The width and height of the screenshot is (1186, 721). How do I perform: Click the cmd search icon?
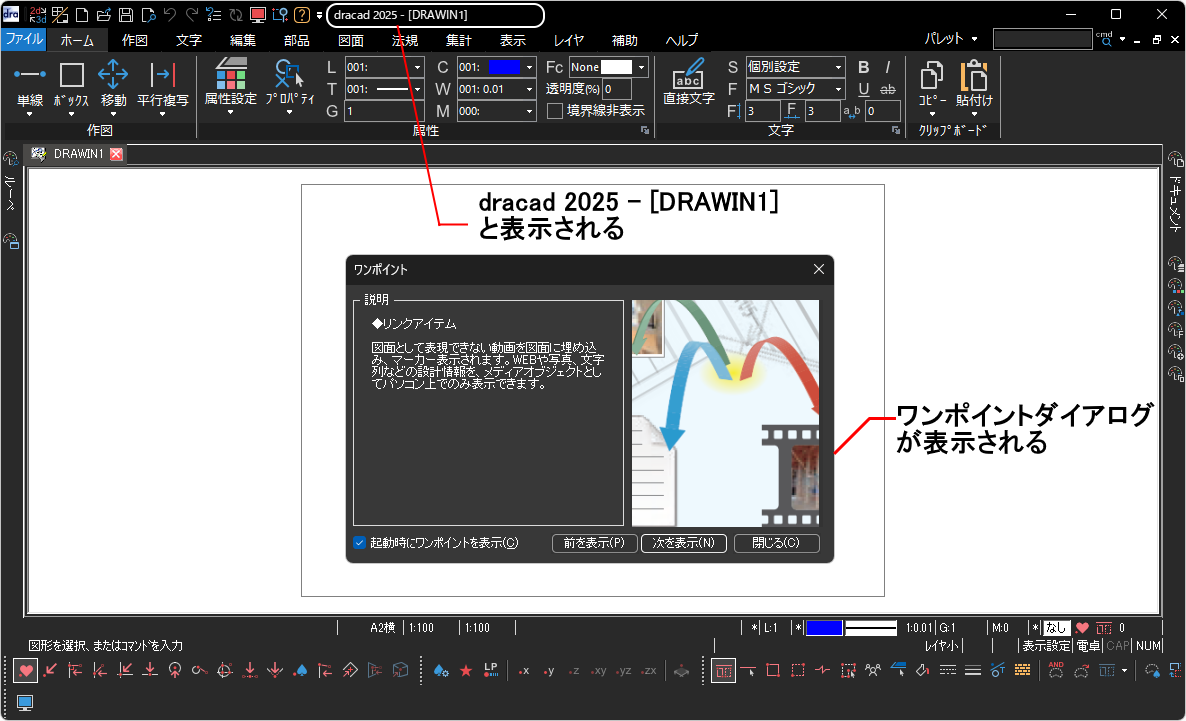click(1105, 39)
